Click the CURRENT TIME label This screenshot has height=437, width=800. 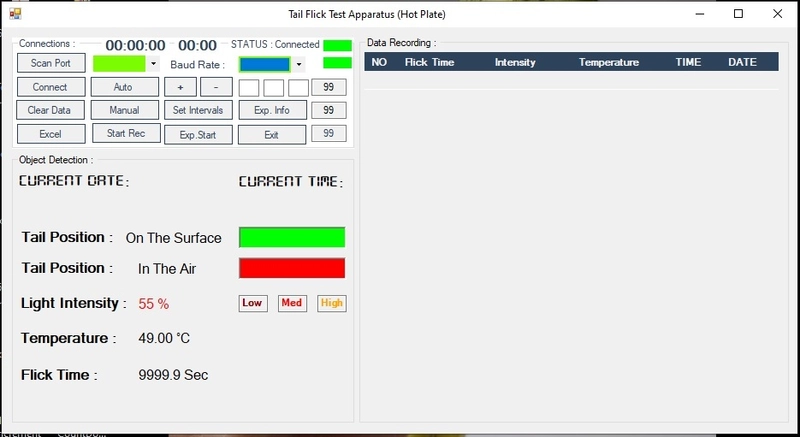[291, 182]
